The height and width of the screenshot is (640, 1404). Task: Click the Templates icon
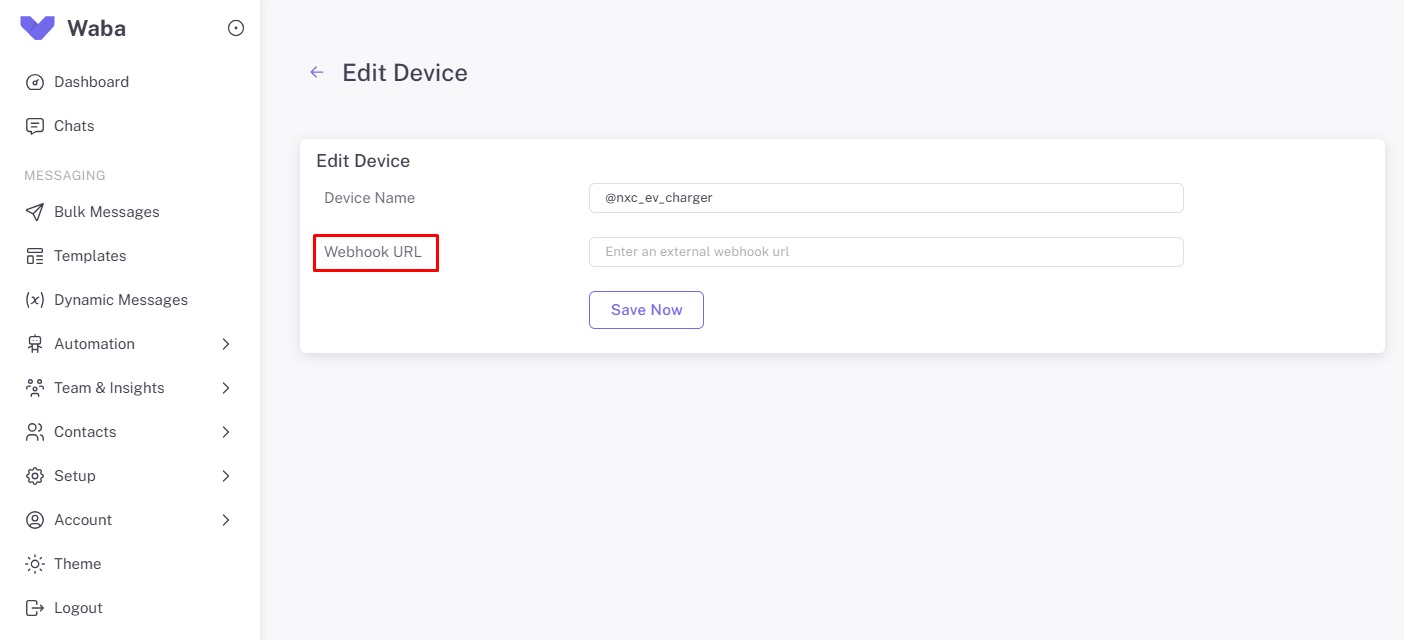pos(33,256)
